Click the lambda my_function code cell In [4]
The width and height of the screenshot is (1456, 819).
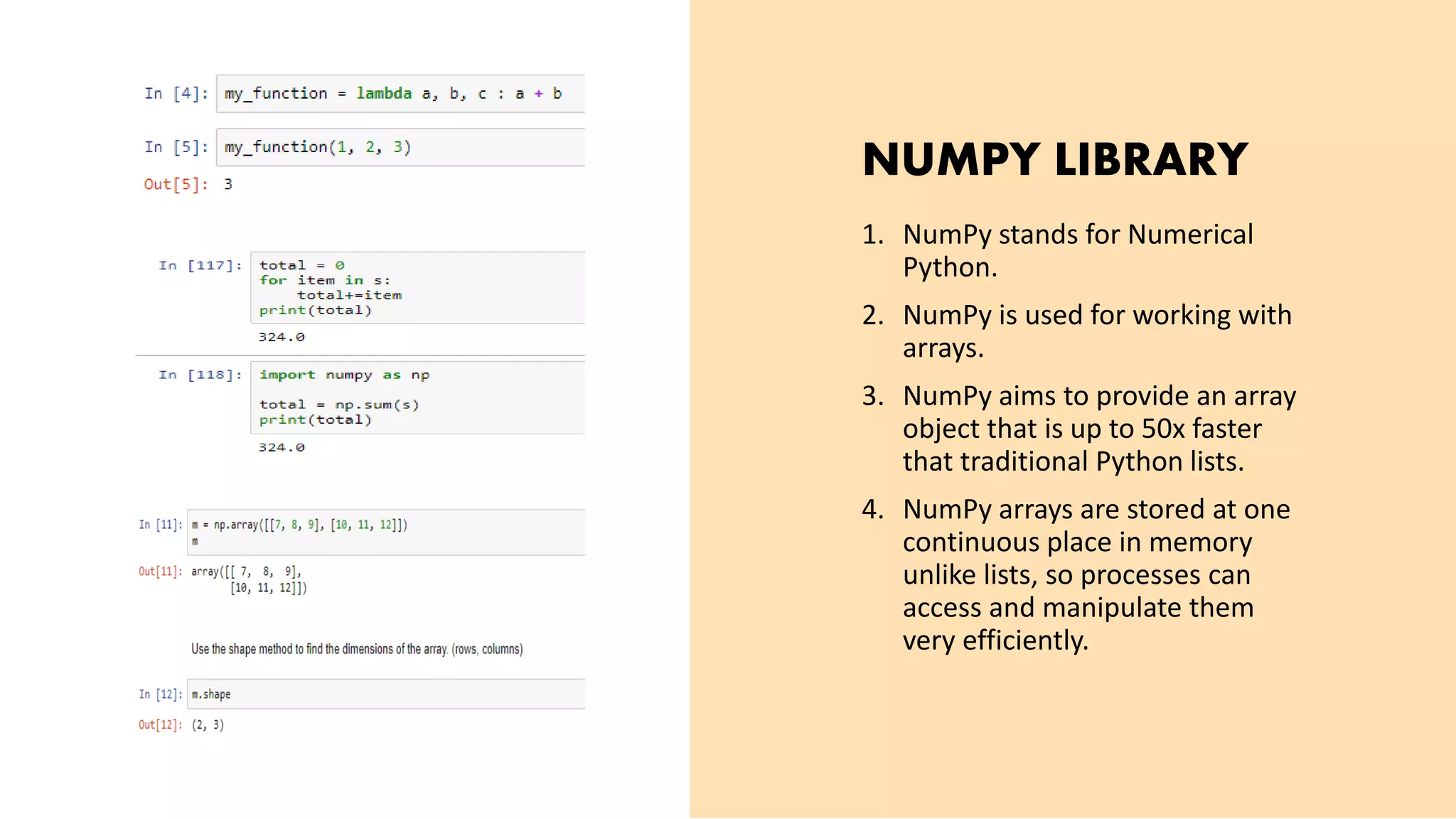(400, 94)
